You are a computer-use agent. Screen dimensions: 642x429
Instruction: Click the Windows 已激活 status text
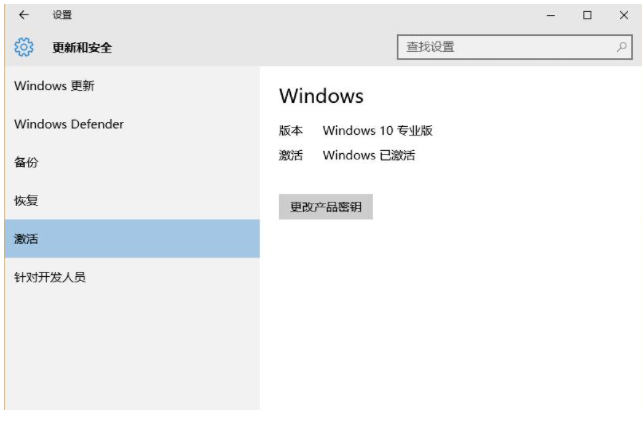(368, 155)
